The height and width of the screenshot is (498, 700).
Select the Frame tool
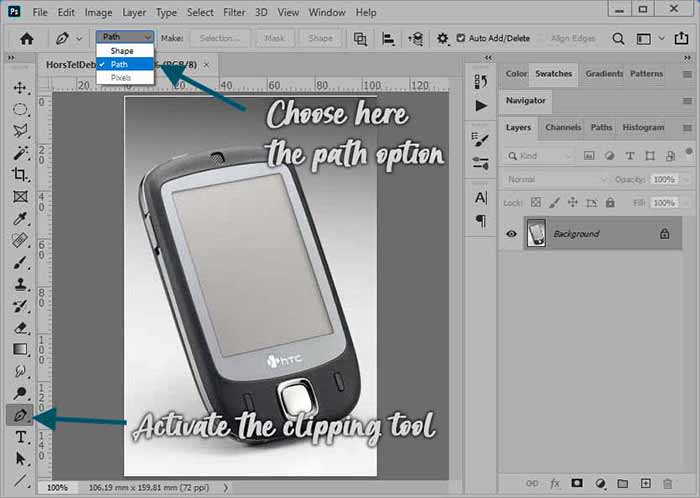[20, 196]
